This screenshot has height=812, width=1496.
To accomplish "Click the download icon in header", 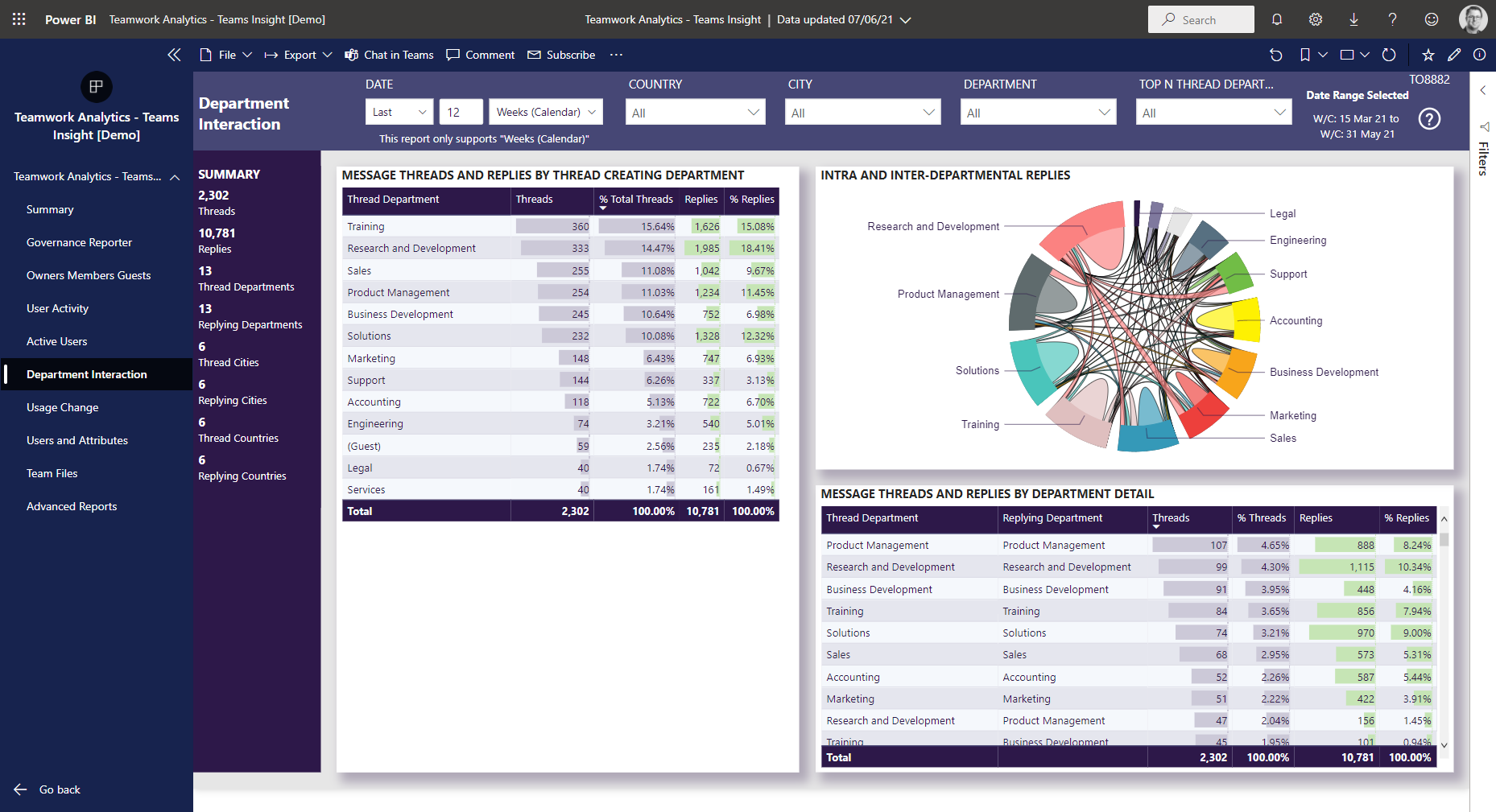I will pos(1354,19).
